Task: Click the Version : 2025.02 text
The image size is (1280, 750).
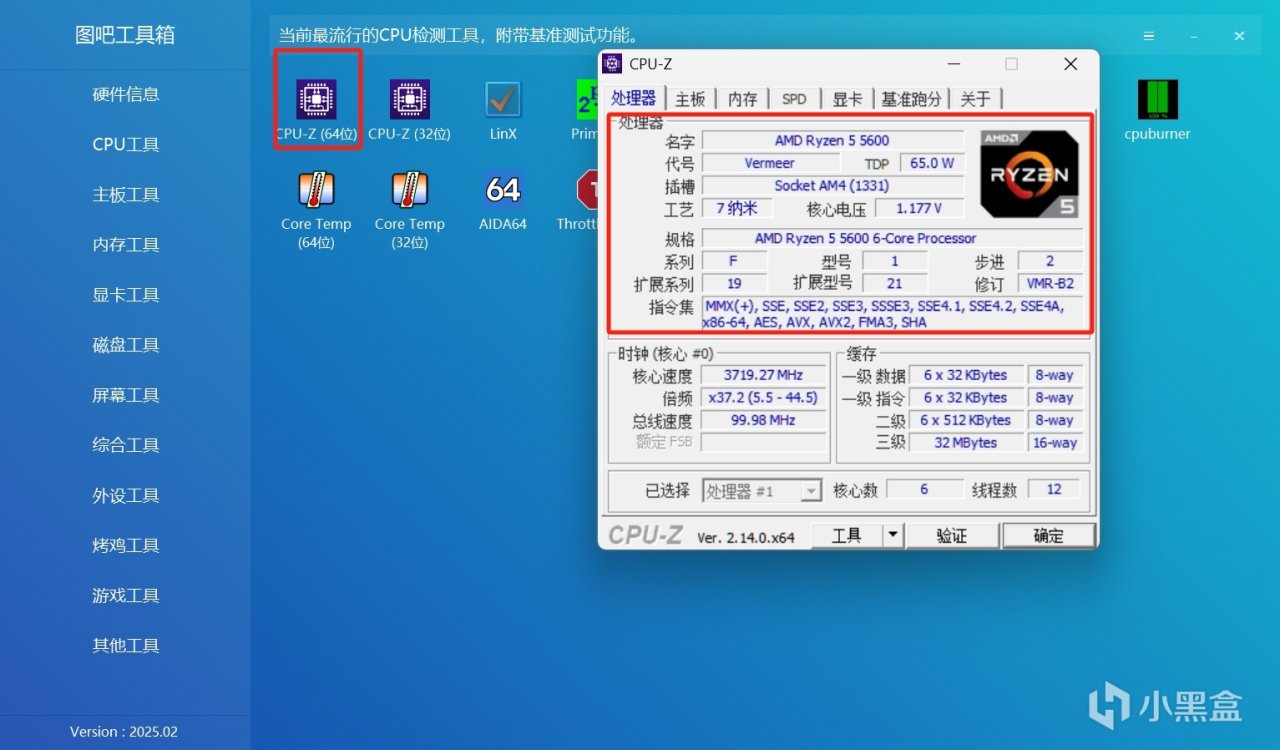Action: point(124,732)
